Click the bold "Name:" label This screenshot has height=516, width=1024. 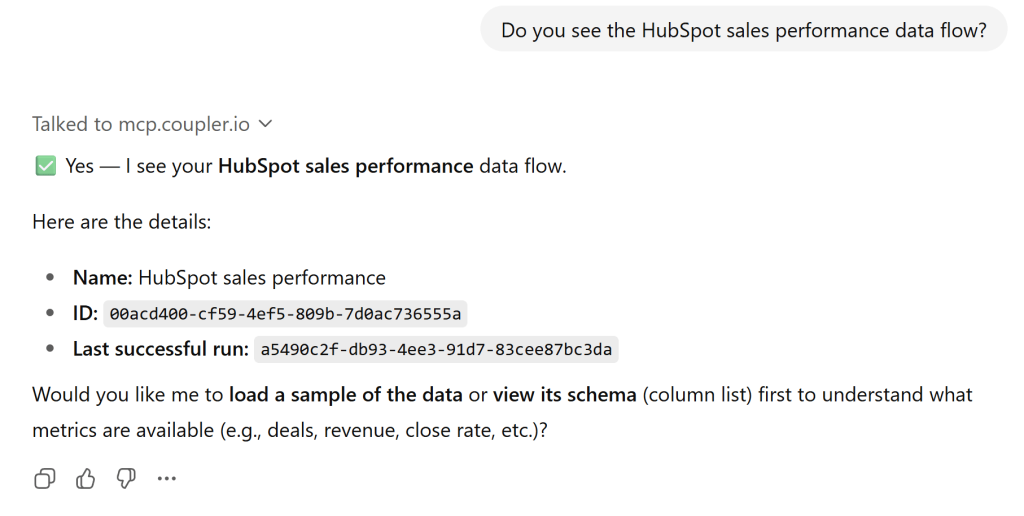(102, 278)
